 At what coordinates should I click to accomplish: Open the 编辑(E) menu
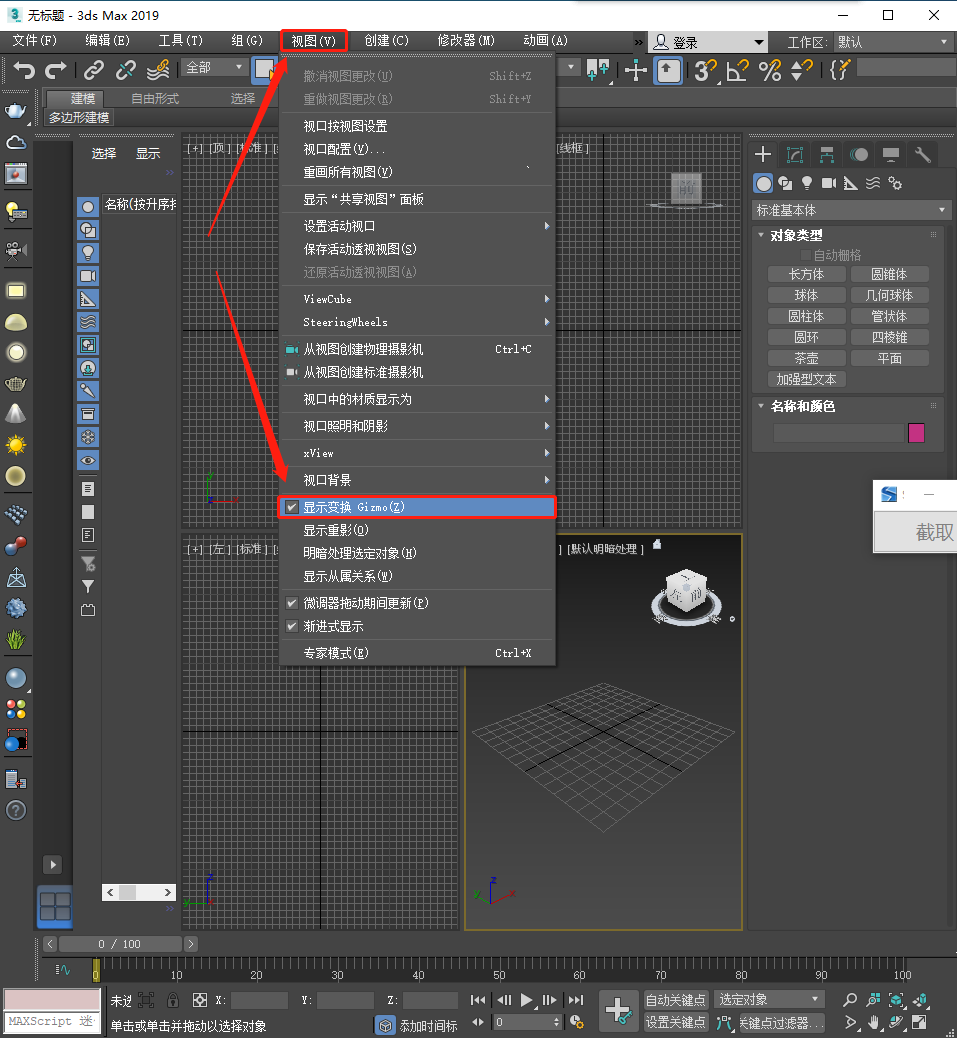coord(107,40)
